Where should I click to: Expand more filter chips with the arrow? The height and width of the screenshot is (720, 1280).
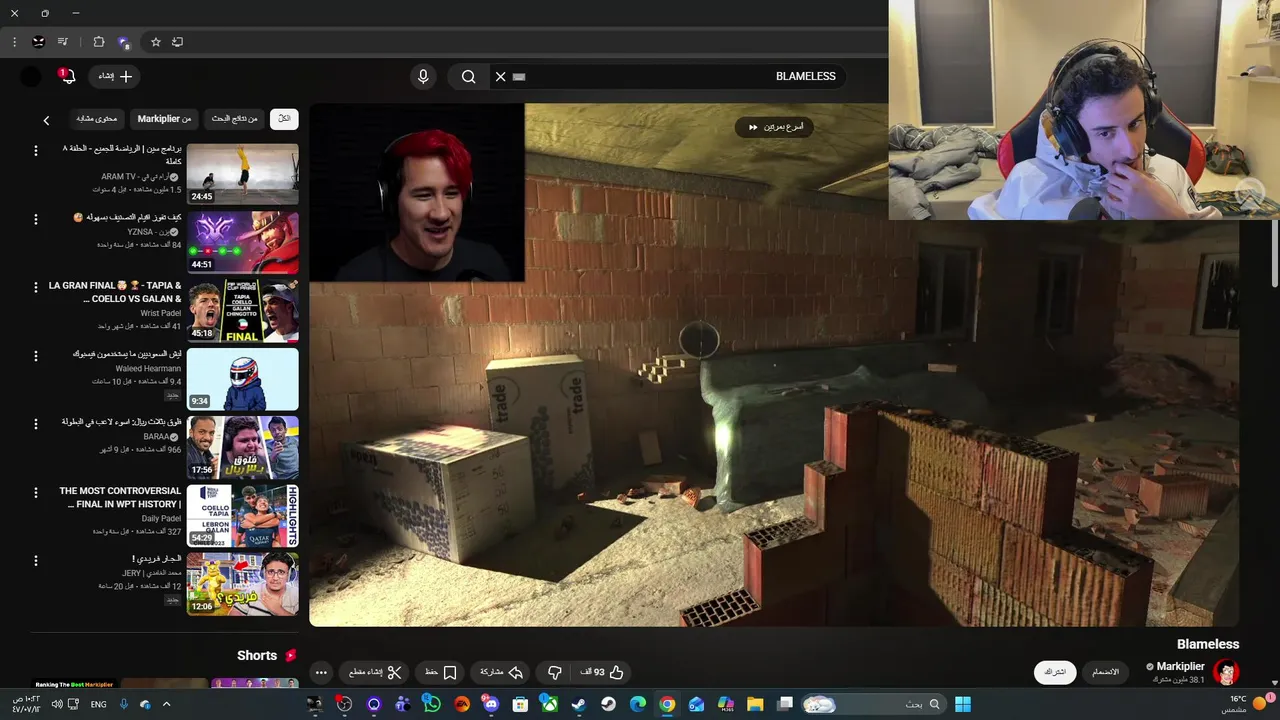tap(46, 120)
